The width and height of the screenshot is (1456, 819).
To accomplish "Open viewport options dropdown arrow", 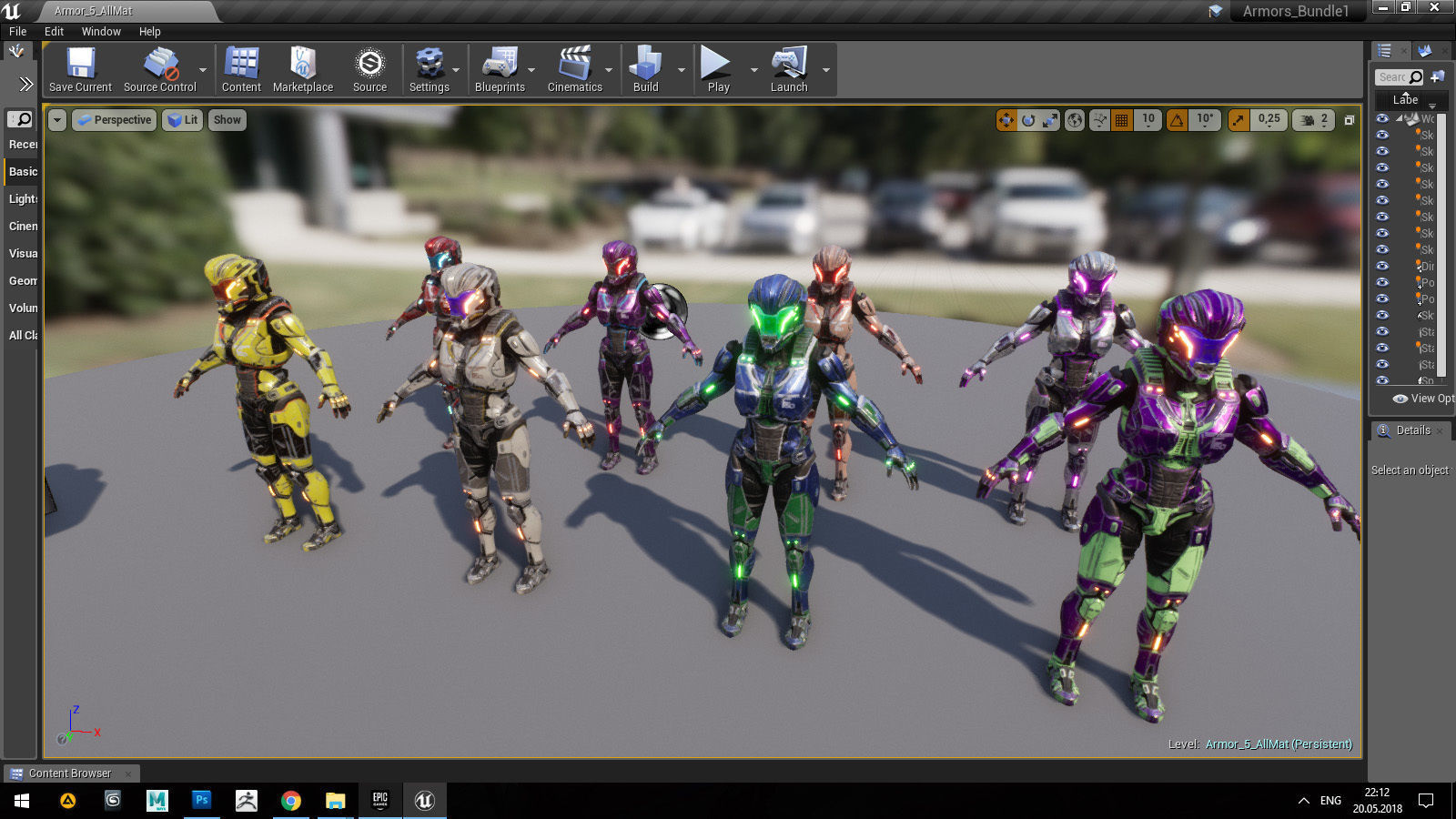I will point(57,120).
